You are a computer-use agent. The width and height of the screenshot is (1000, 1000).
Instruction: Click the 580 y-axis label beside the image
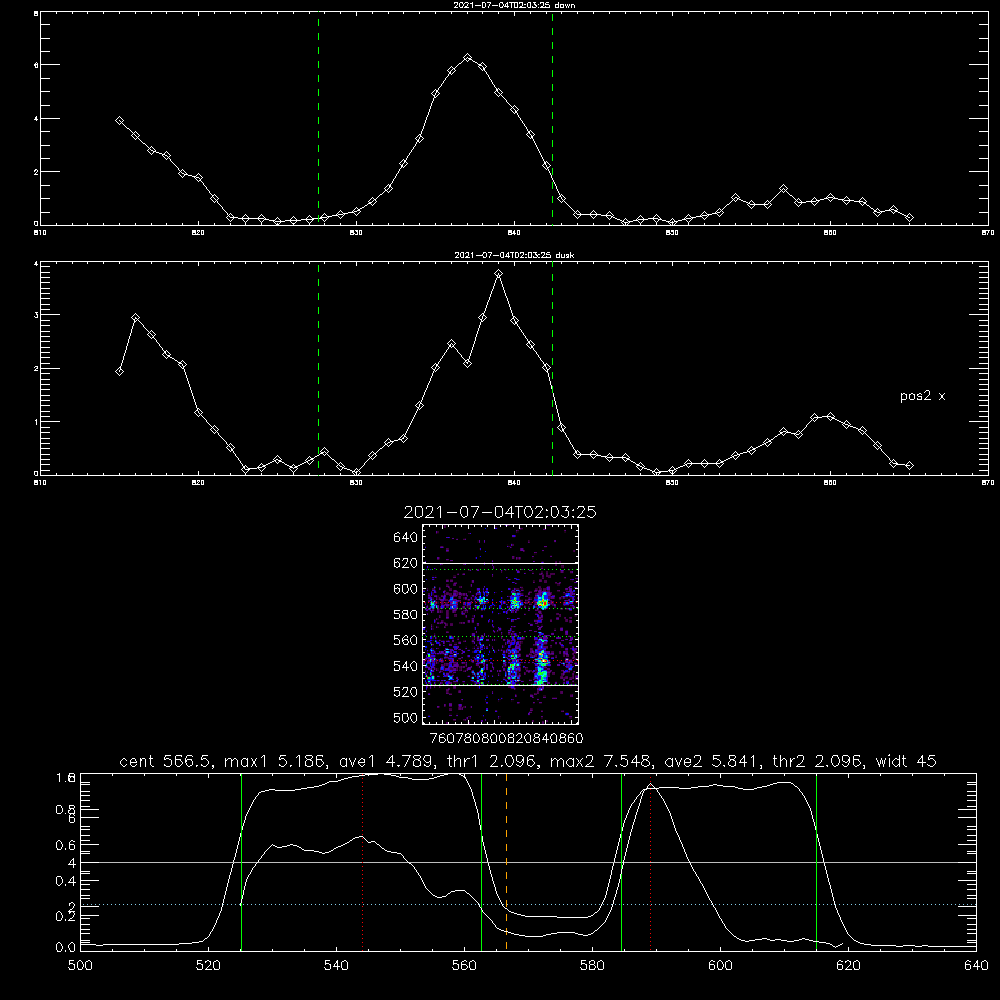(406, 615)
